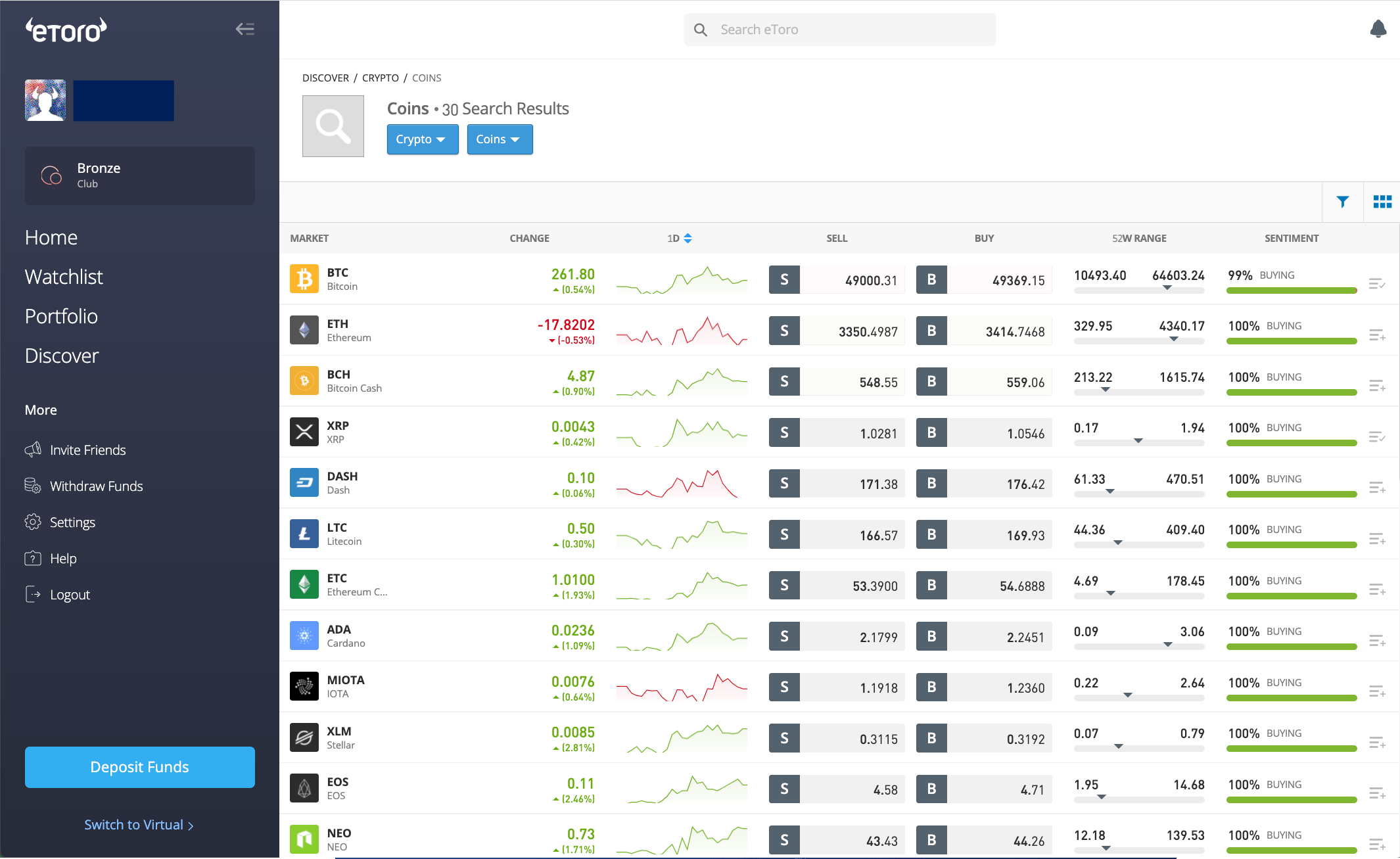Click the search results magnifier thumbnail

point(333,126)
